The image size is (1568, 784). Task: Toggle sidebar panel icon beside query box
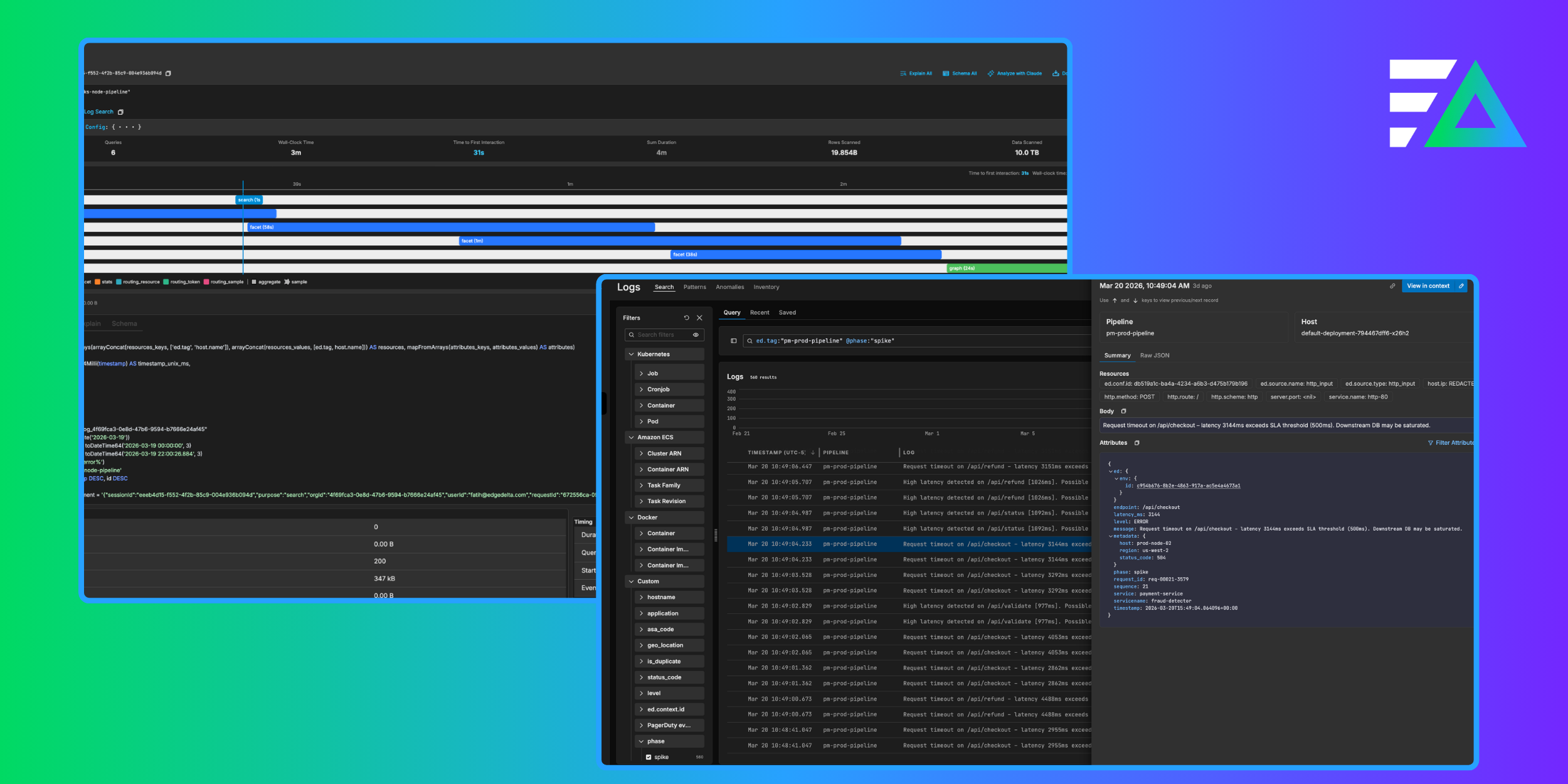[733, 341]
